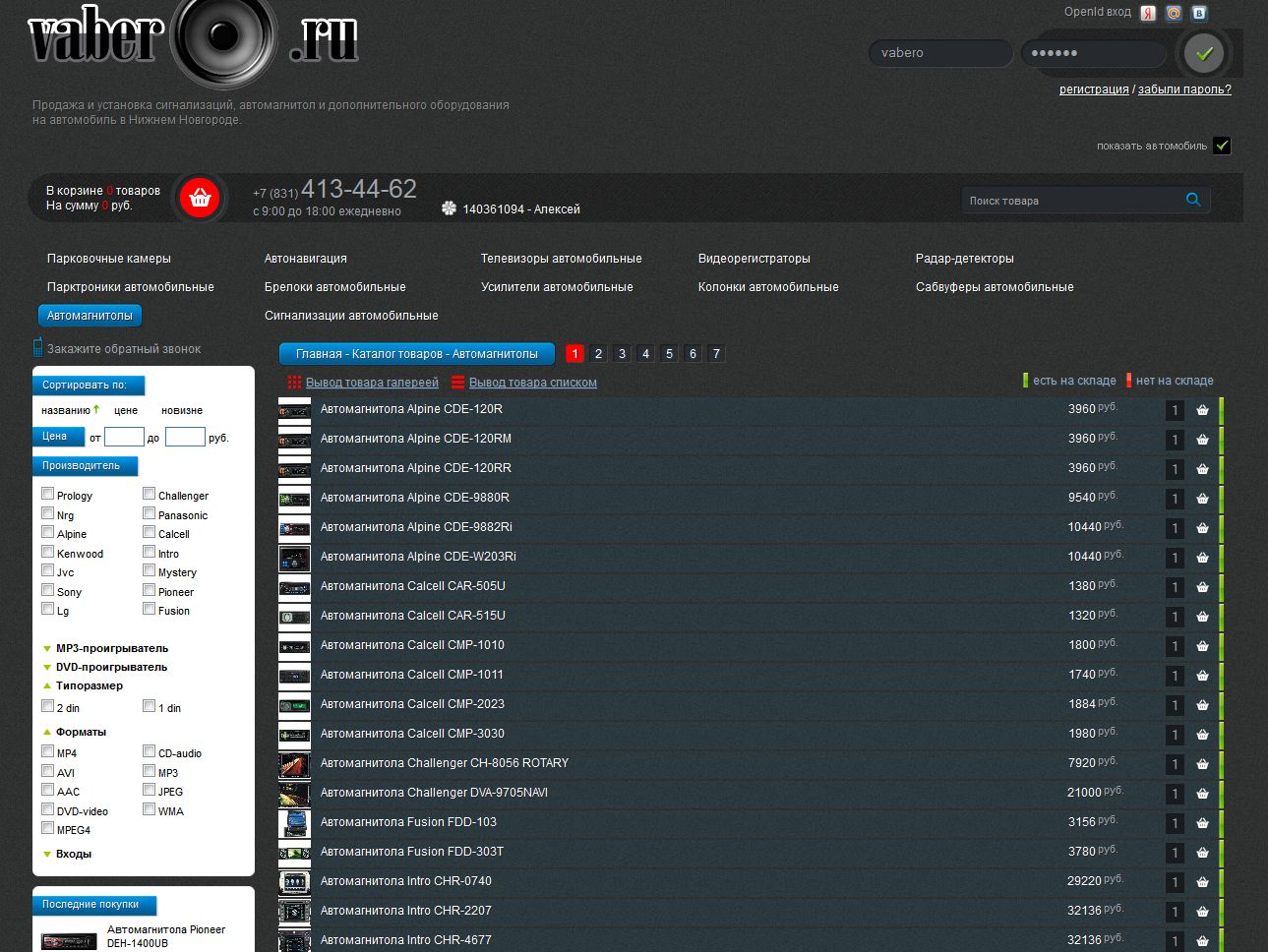Open Автомагнитола Intro CHR-2207 product name

405,911
